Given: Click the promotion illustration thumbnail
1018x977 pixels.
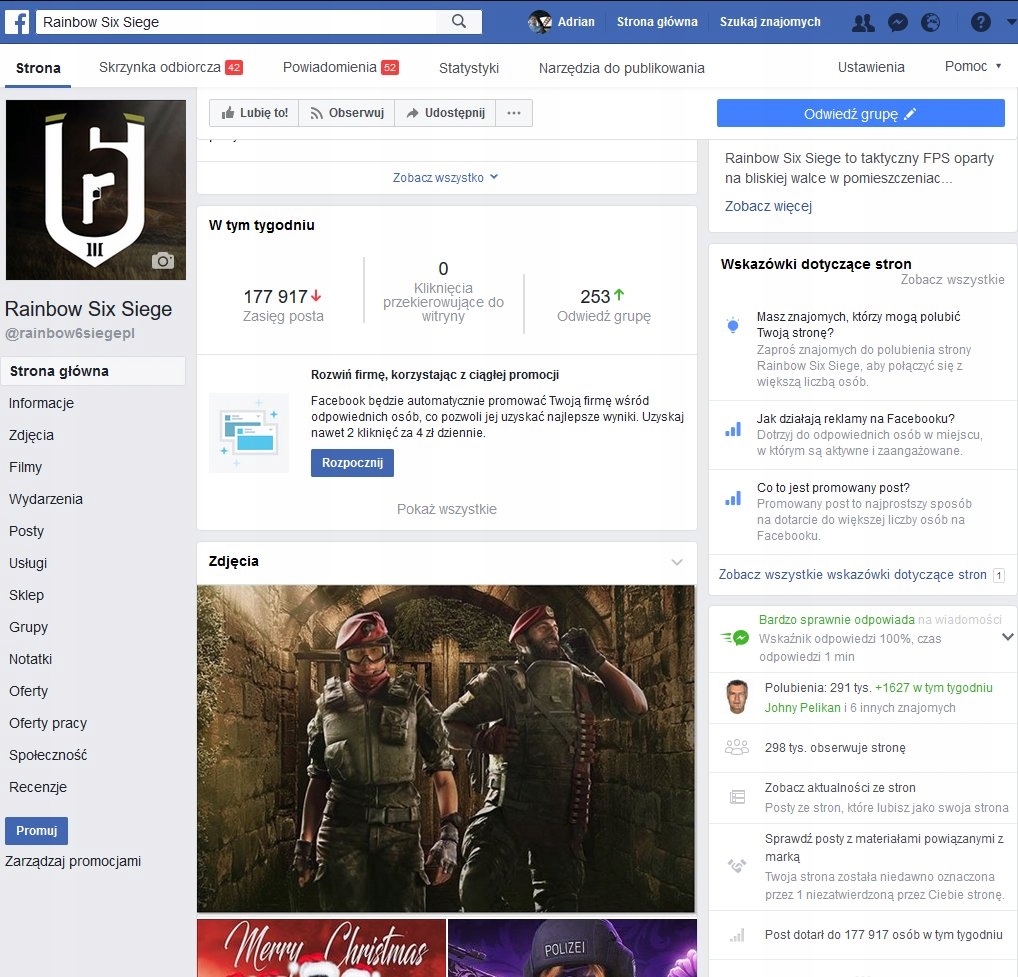Looking at the screenshot, I should [x=249, y=432].
